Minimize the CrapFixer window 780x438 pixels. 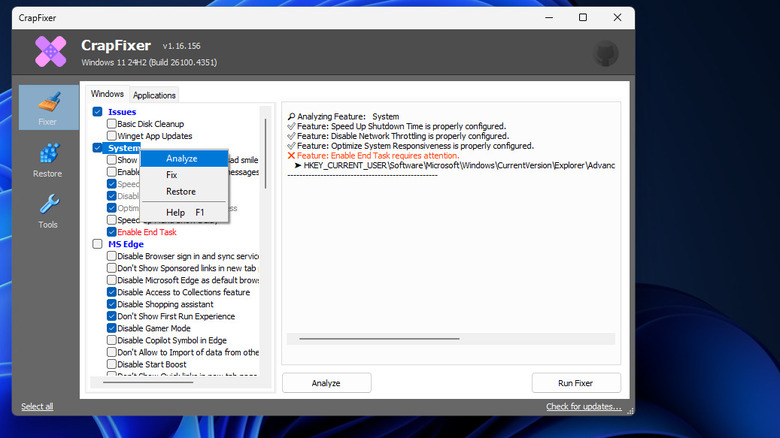click(x=549, y=17)
